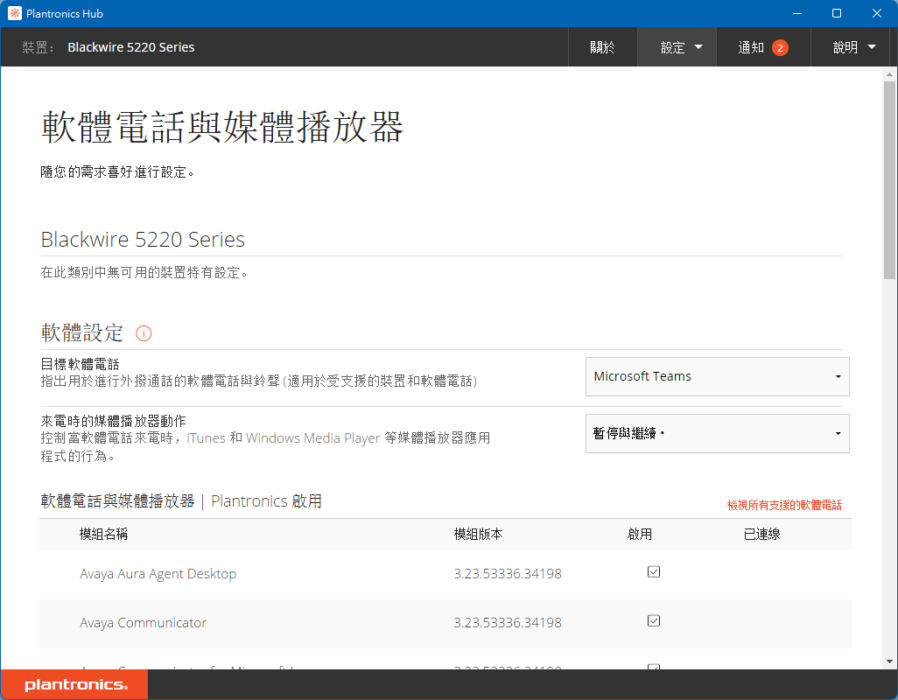Viewport: 898px width, 700px height.
Task: Click the vertical scrollbar thumb
Action: tap(889, 180)
